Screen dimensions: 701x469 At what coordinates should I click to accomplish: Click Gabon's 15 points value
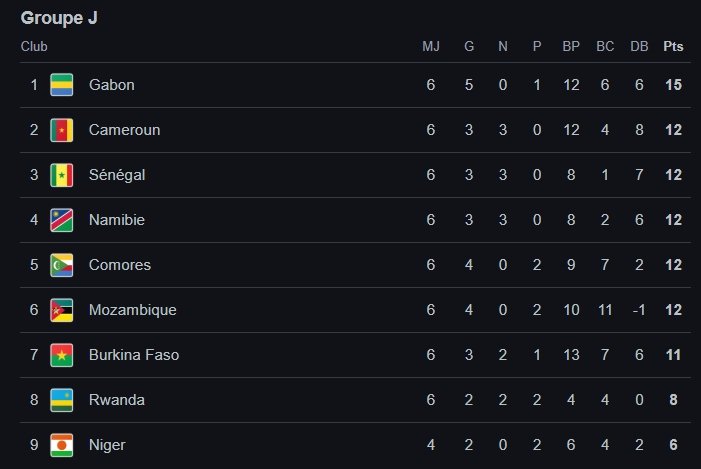[673, 85]
